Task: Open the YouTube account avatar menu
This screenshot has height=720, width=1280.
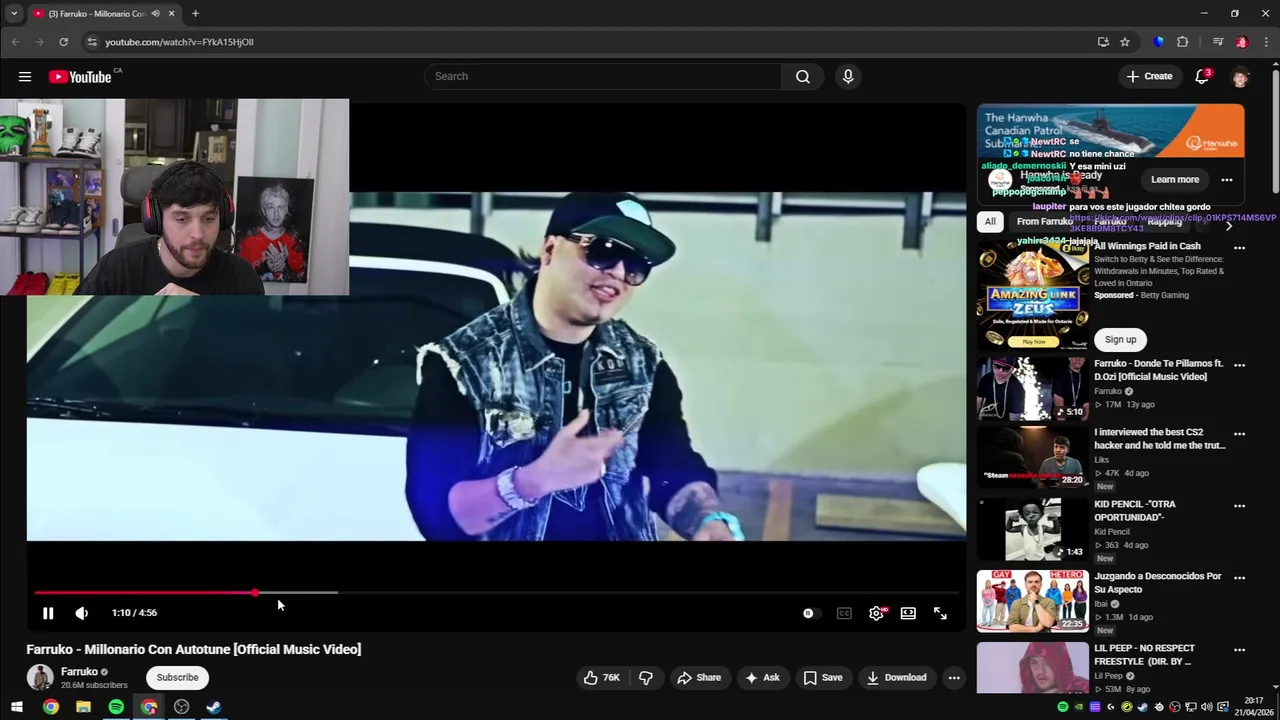Action: point(1241,76)
